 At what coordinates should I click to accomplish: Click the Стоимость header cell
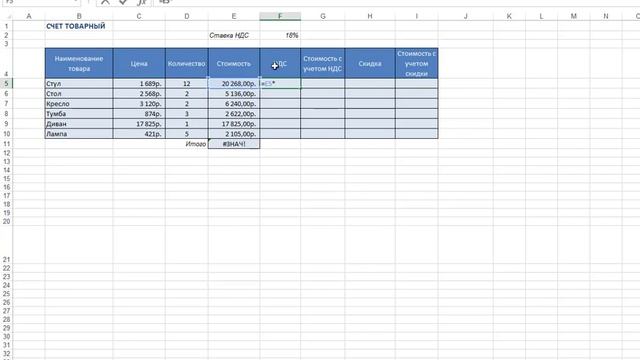tap(233, 63)
